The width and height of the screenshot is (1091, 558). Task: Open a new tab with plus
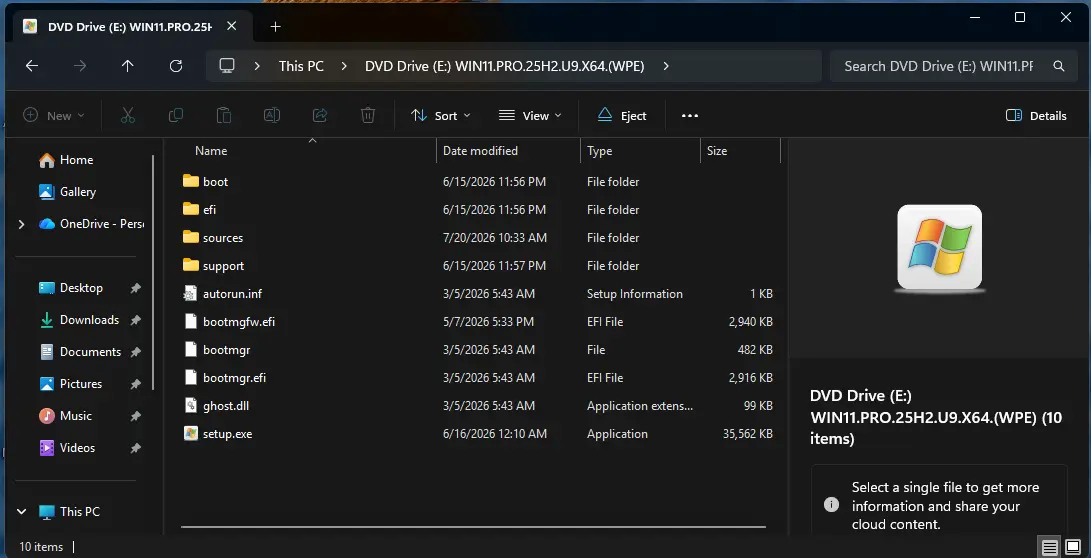(276, 26)
